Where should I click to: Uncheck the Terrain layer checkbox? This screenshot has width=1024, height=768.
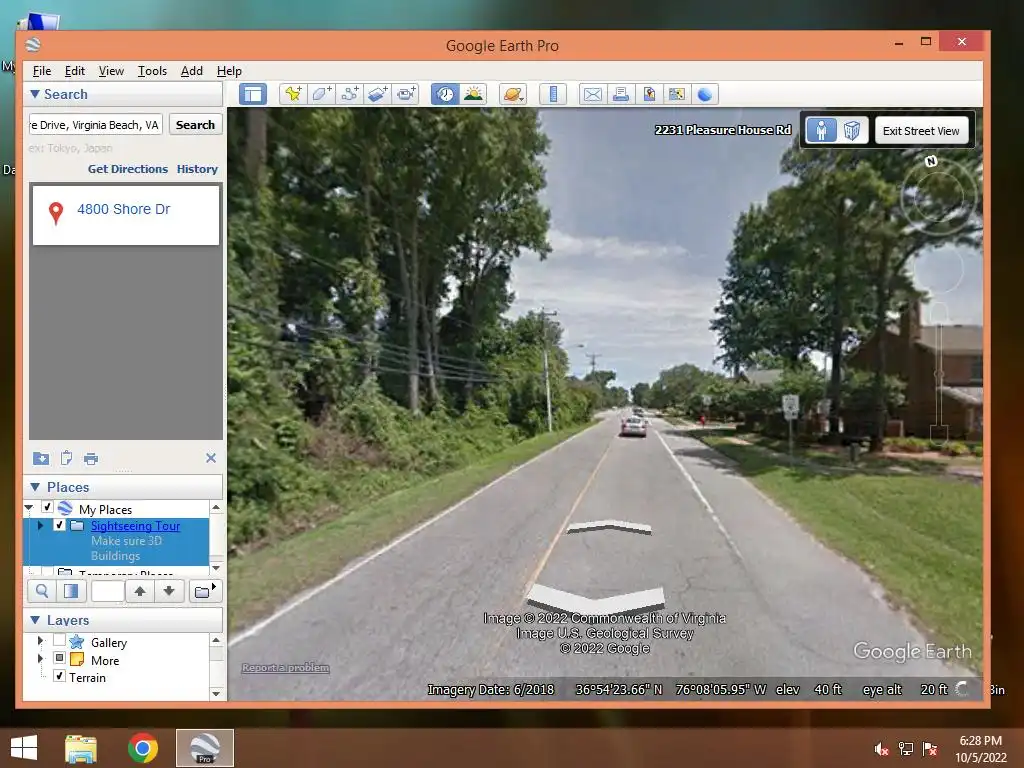[x=59, y=676]
